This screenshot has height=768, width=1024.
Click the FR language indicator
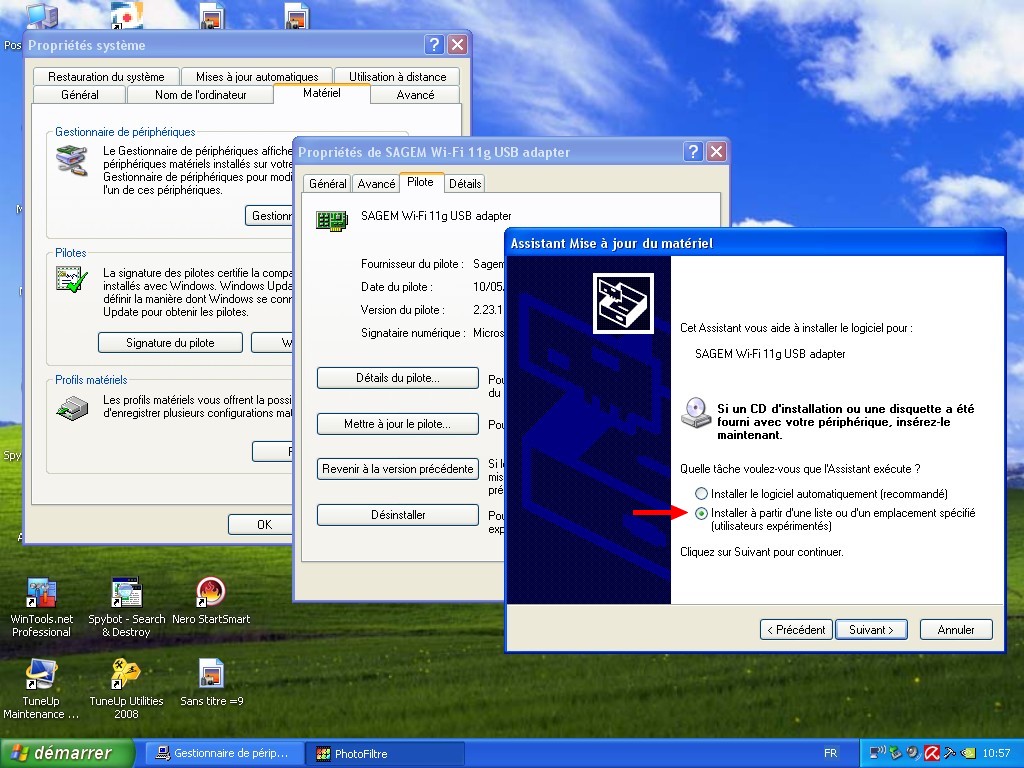[x=830, y=753]
